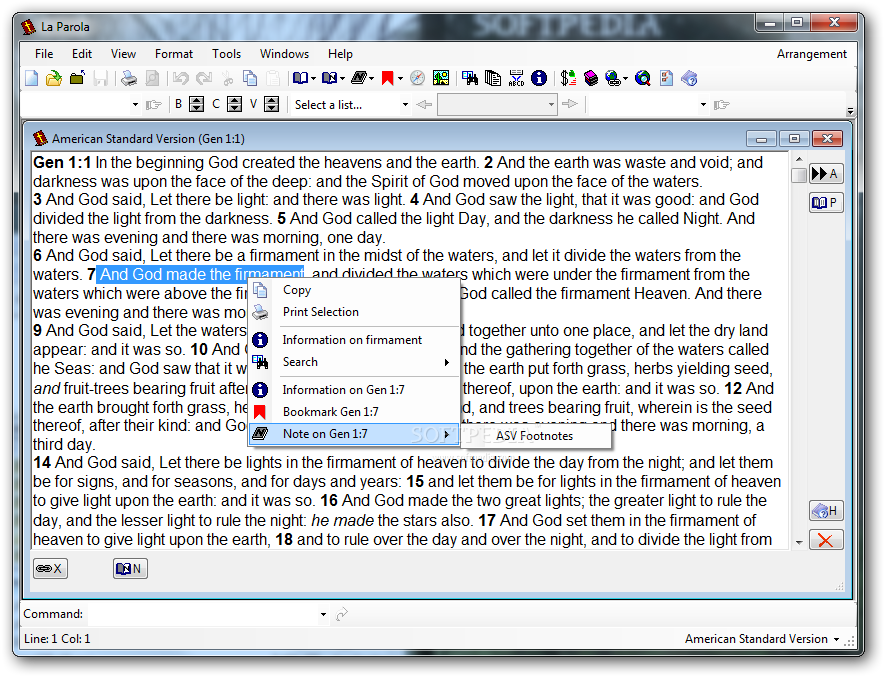
Task: Open the Command field dropdown arrow
Action: (323, 614)
